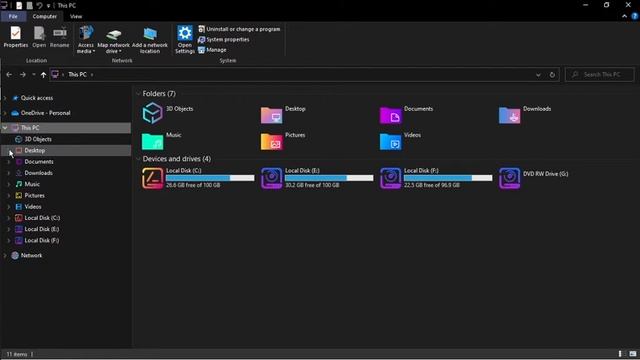The width and height of the screenshot is (640, 360).
Task: Open Help via the question mark
Action: pos(635,16)
